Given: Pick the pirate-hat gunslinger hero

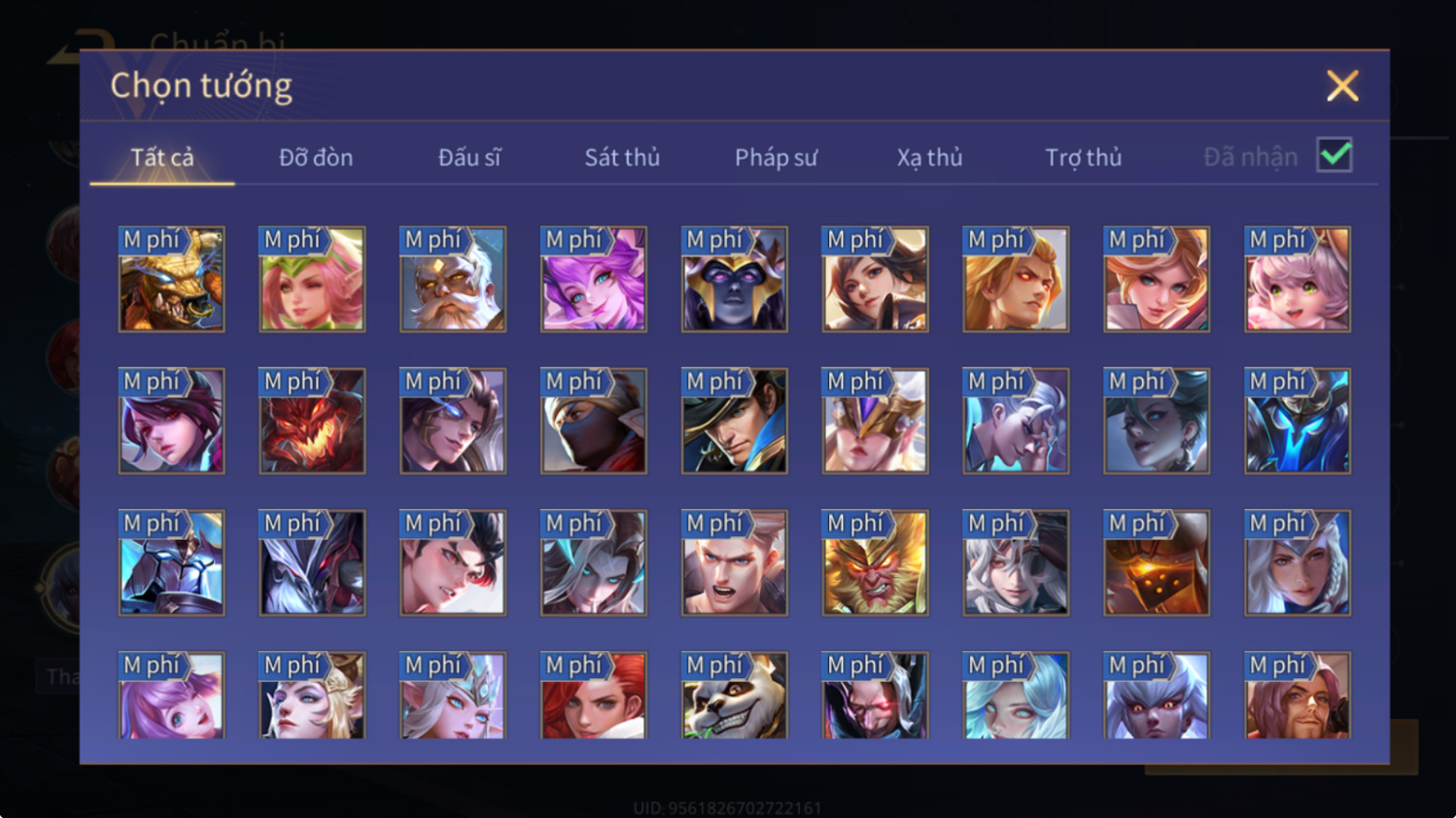Looking at the screenshot, I should 735,421.
